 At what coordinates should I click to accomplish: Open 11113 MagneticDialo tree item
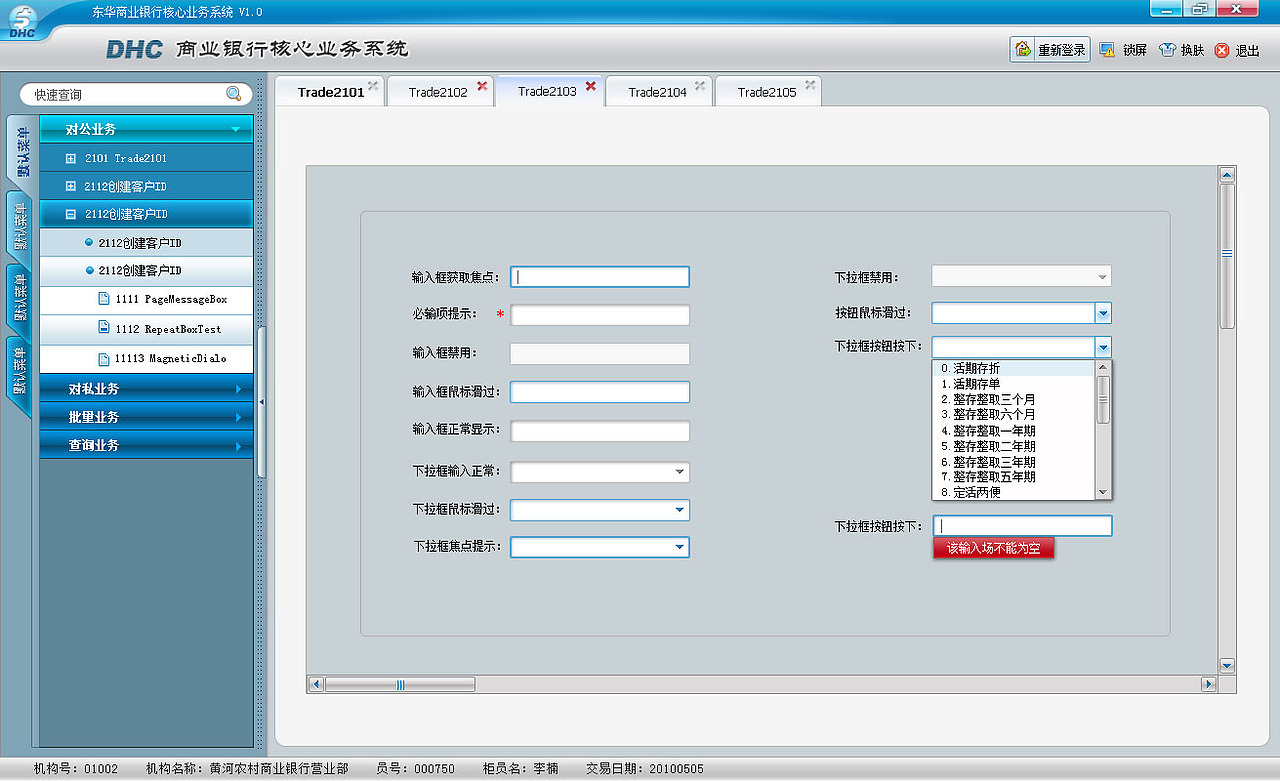(147, 358)
